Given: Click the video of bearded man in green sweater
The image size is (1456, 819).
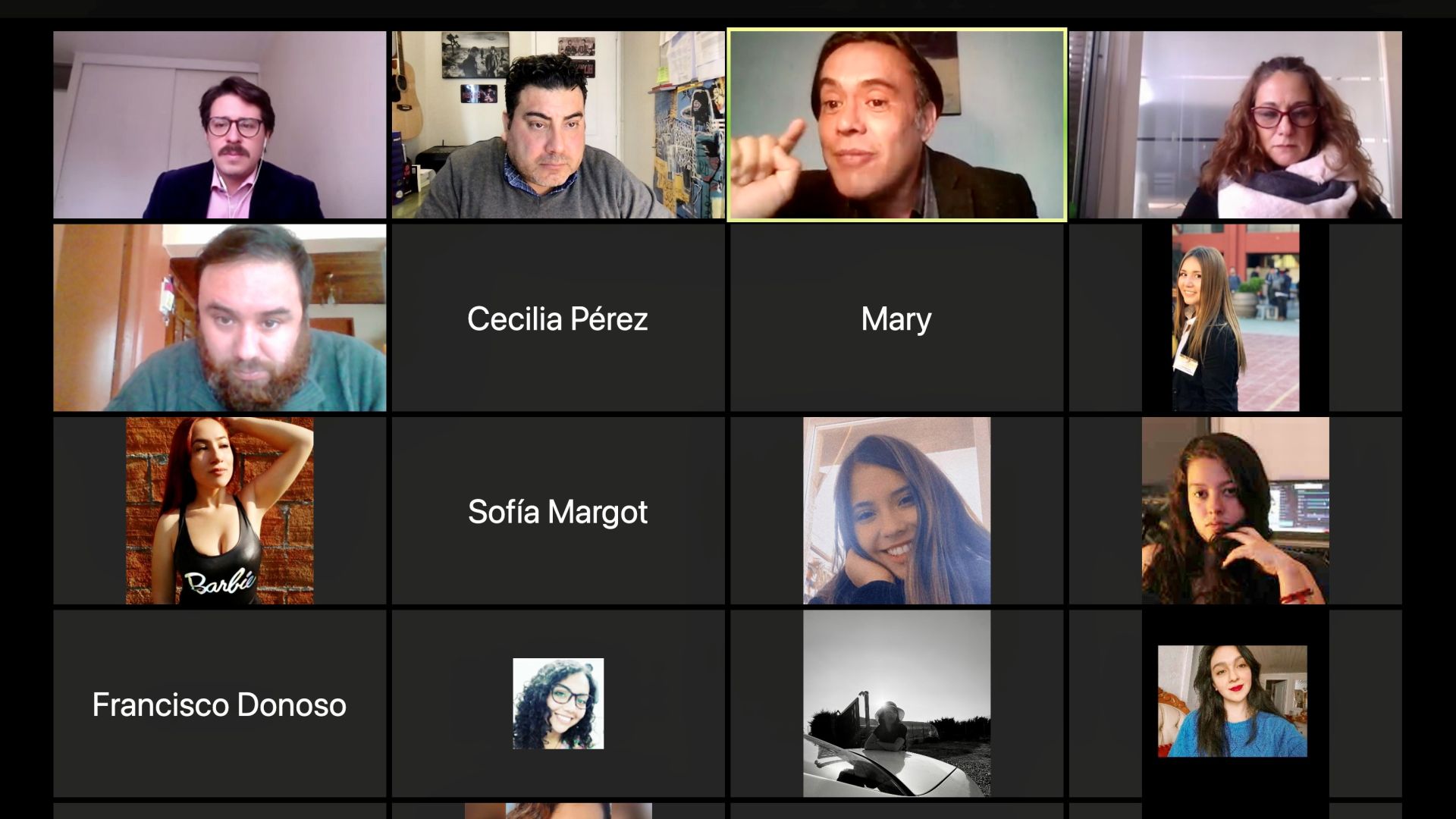Looking at the screenshot, I should [220, 318].
